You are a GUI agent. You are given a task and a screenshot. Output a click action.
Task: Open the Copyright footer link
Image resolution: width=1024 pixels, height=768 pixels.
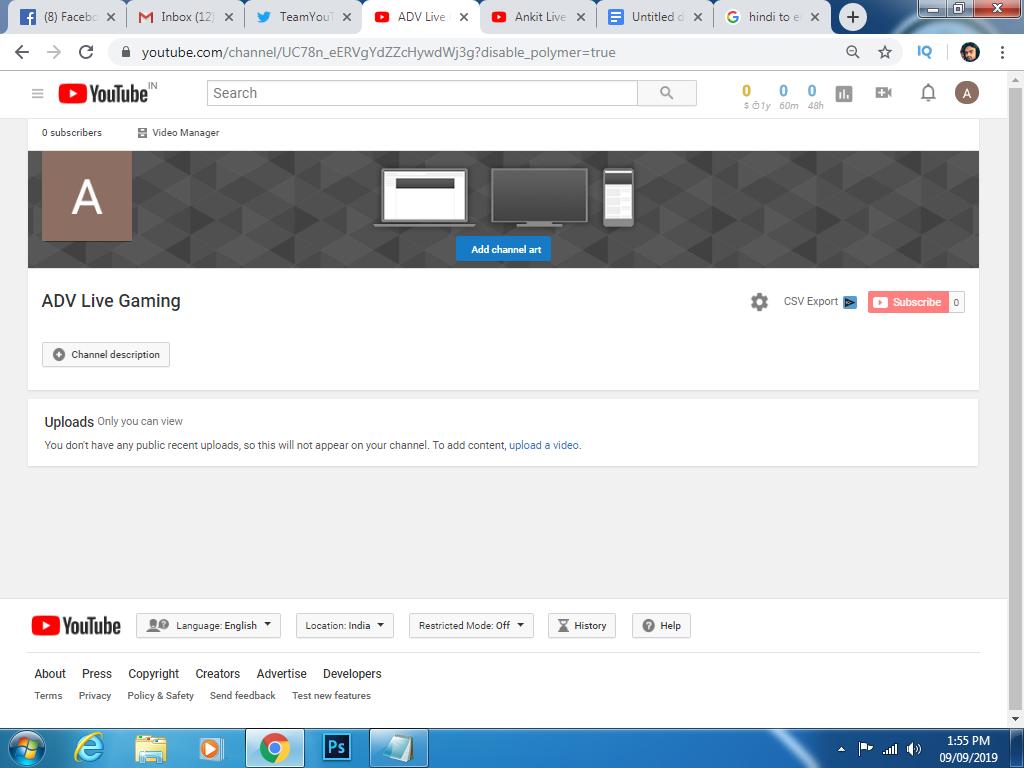pos(153,673)
